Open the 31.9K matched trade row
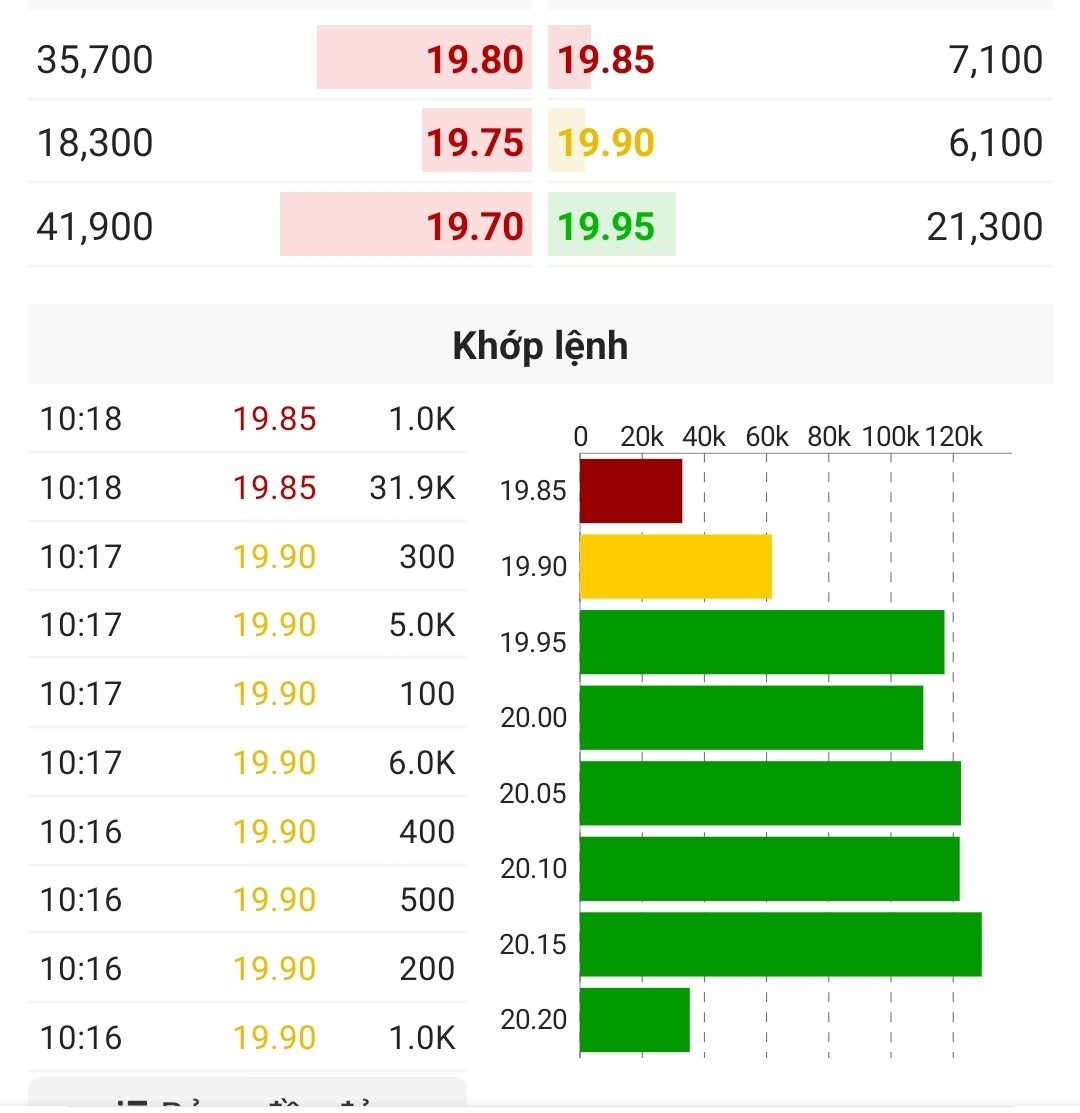 (x=247, y=488)
